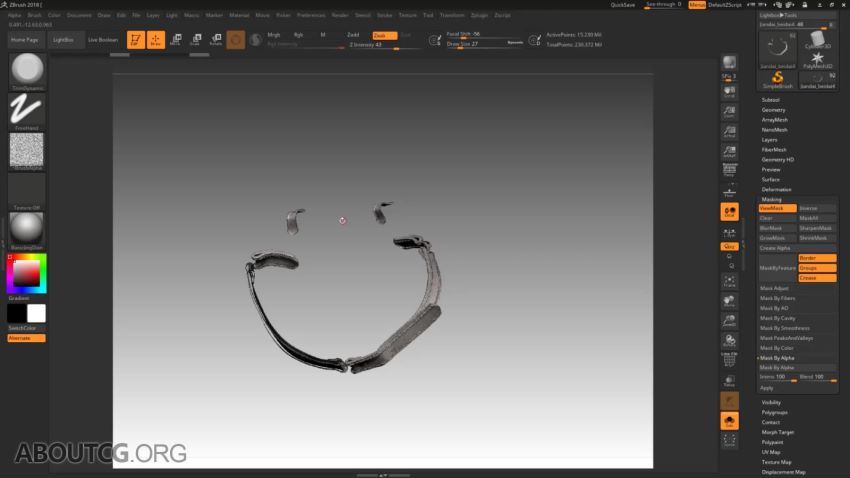The height and width of the screenshot is (478, 850).
Task: Open the Preferences menu
Action: (311, 15)
